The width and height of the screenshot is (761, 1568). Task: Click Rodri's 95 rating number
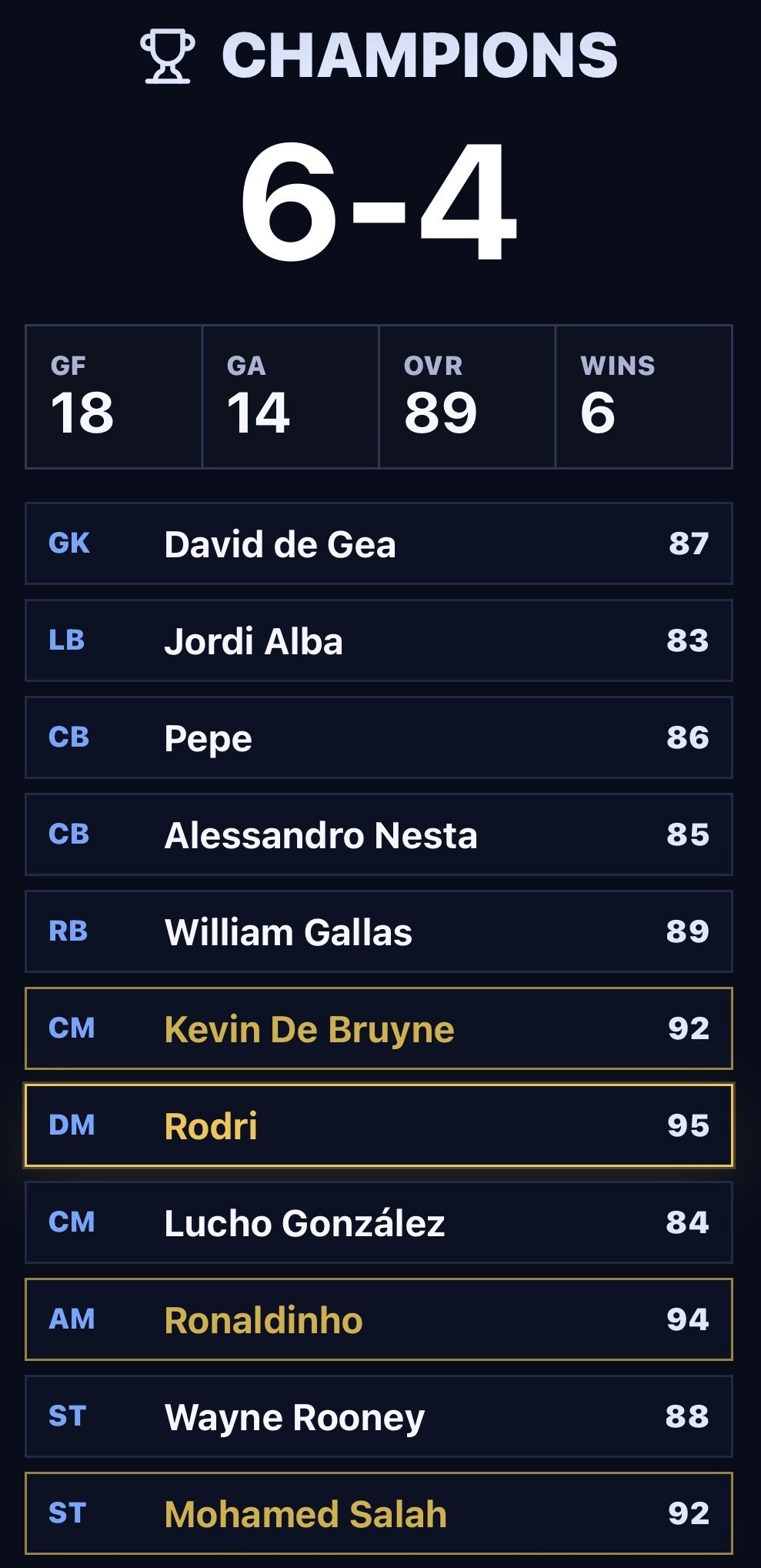point(688,1125)
